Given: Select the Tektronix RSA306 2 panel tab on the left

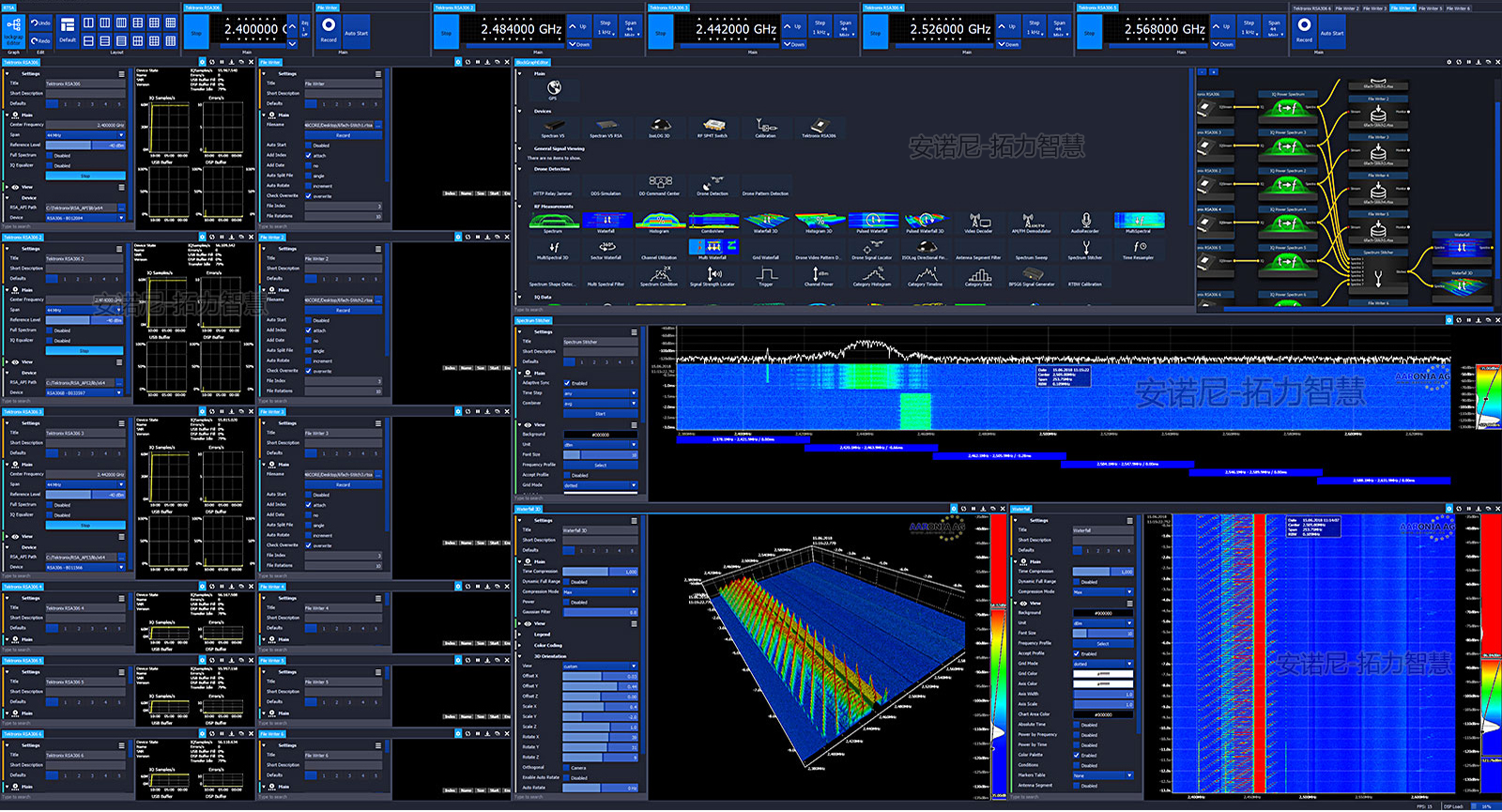Looking at the screenshot, I should coord(22,237).
